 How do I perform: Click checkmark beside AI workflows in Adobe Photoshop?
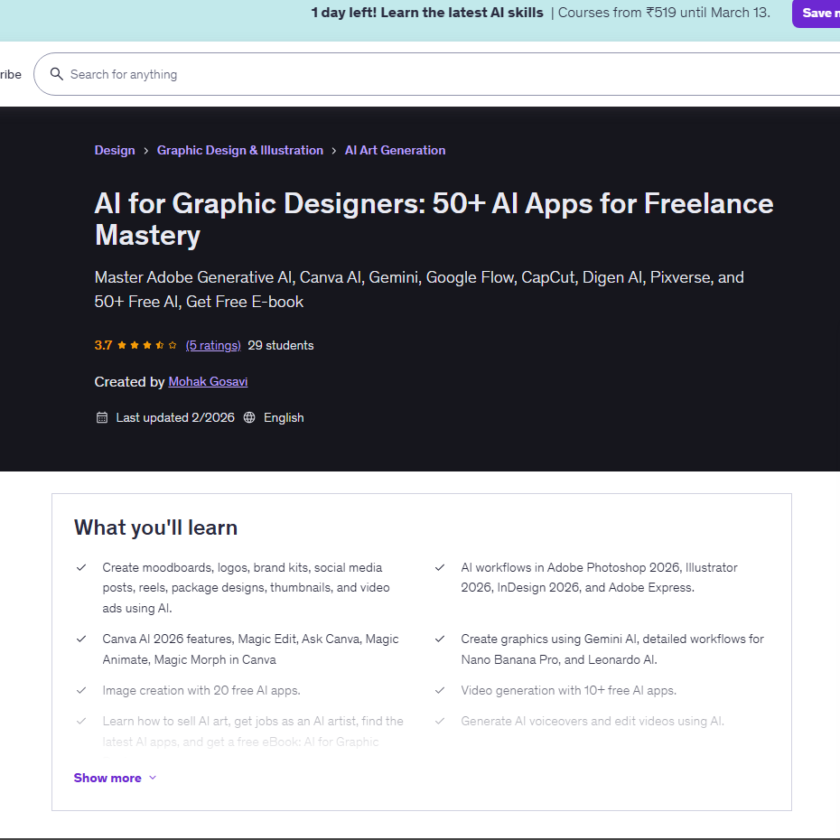pos(440,568)
